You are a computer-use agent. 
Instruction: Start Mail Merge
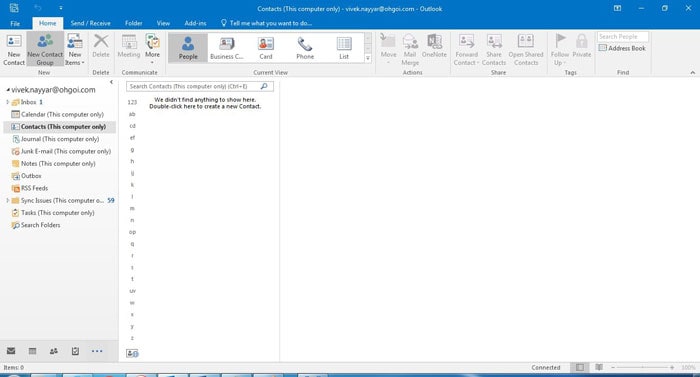coord(410,49)
